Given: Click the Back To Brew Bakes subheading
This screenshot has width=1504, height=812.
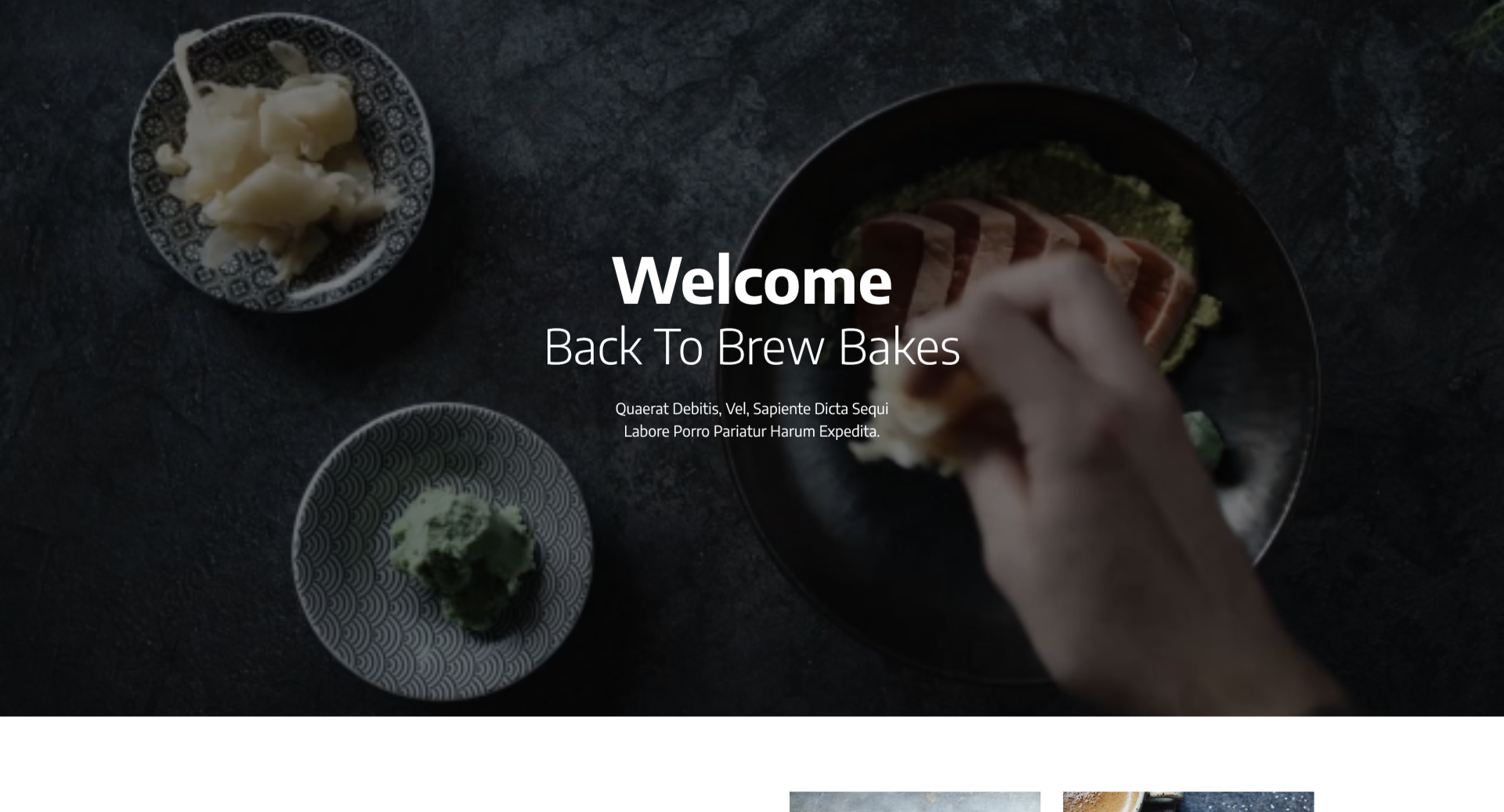Looking at the screenshot, I should pyautogui.click(x=752, y=347).
